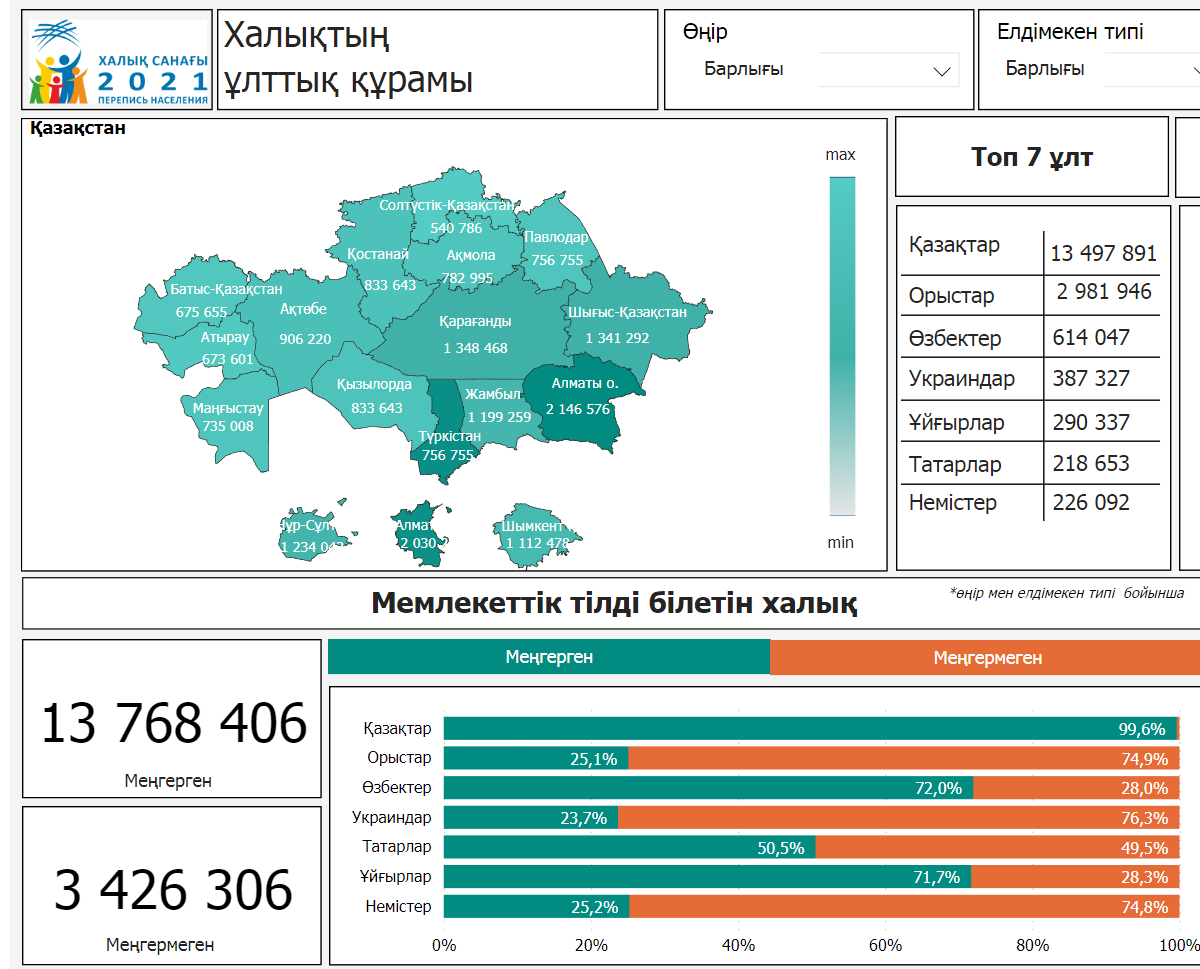Click the map max-min color scale
This screenshot has height=969, width=1200.
pos(842,345)
